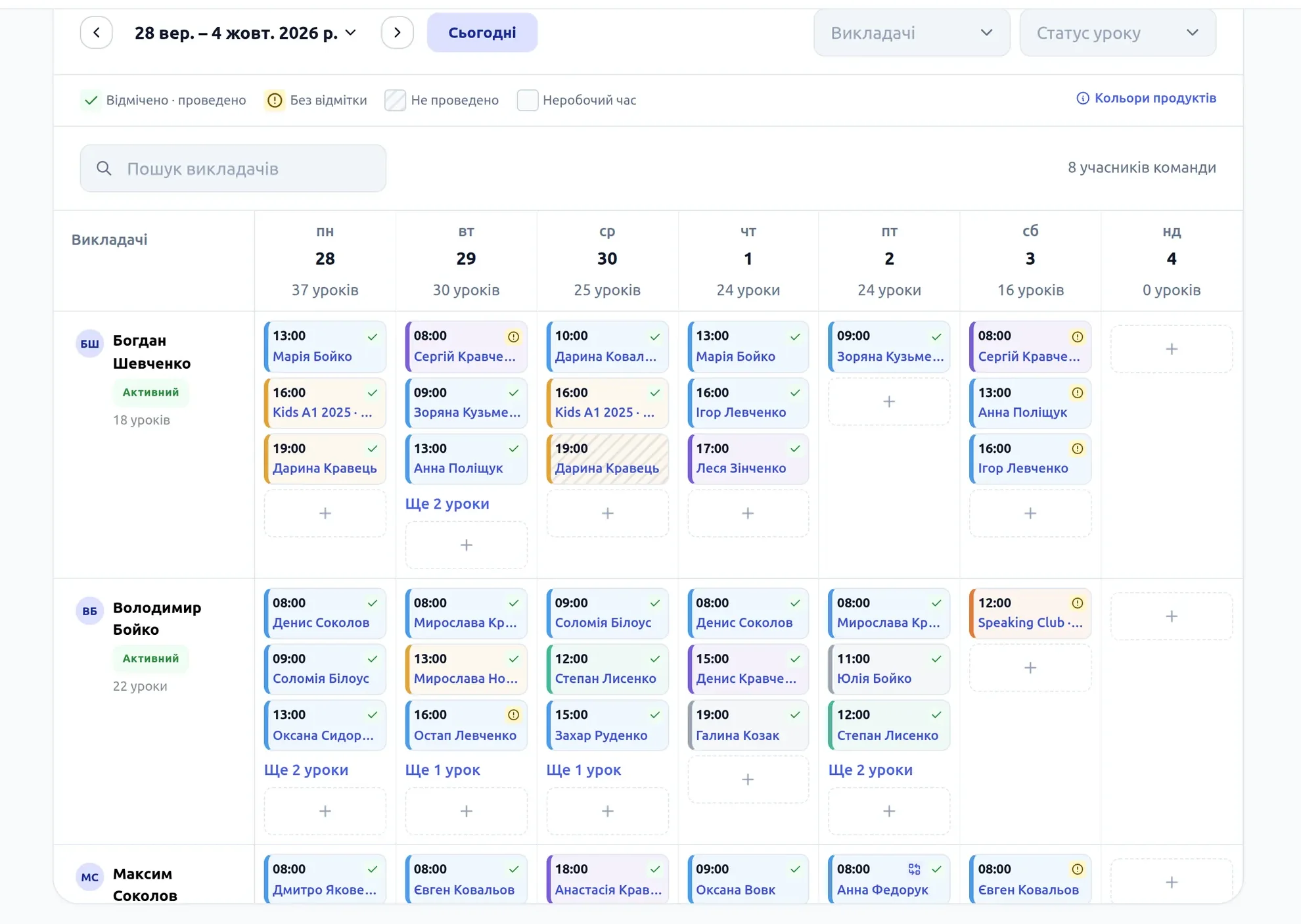Click the Сьогодні button
This screenshot has height=924, width=1301.
[x=482, y=33]
